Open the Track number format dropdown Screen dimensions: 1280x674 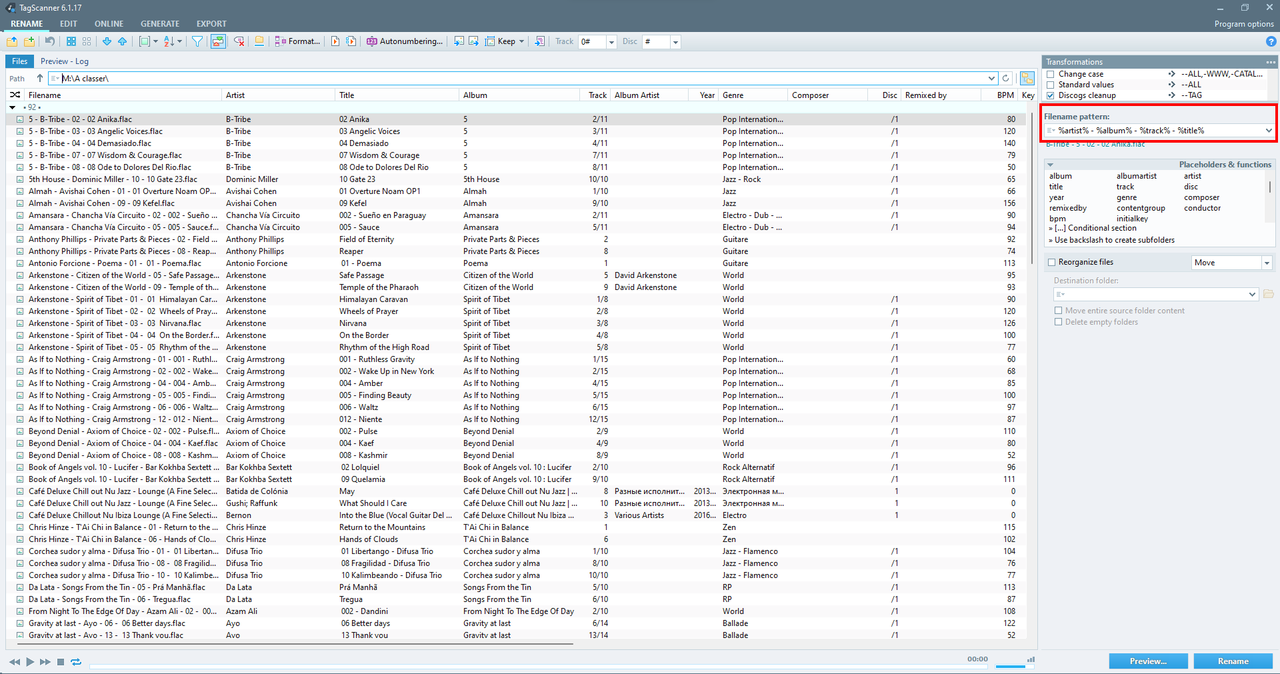coord(613,42)
